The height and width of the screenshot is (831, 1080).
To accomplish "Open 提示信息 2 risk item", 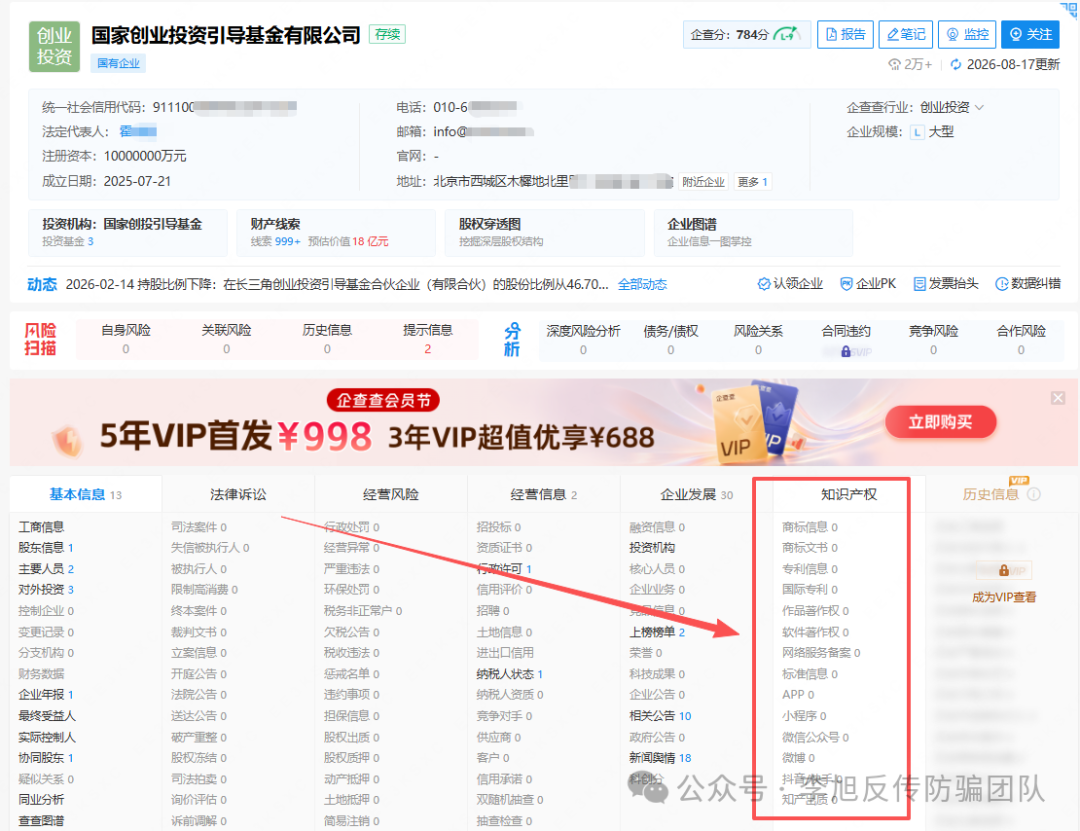I will point(428,339).
